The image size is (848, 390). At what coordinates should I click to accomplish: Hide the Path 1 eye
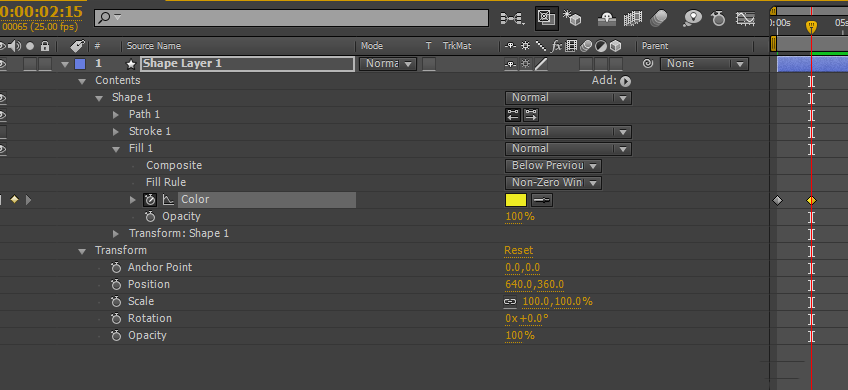pos(3,115)
